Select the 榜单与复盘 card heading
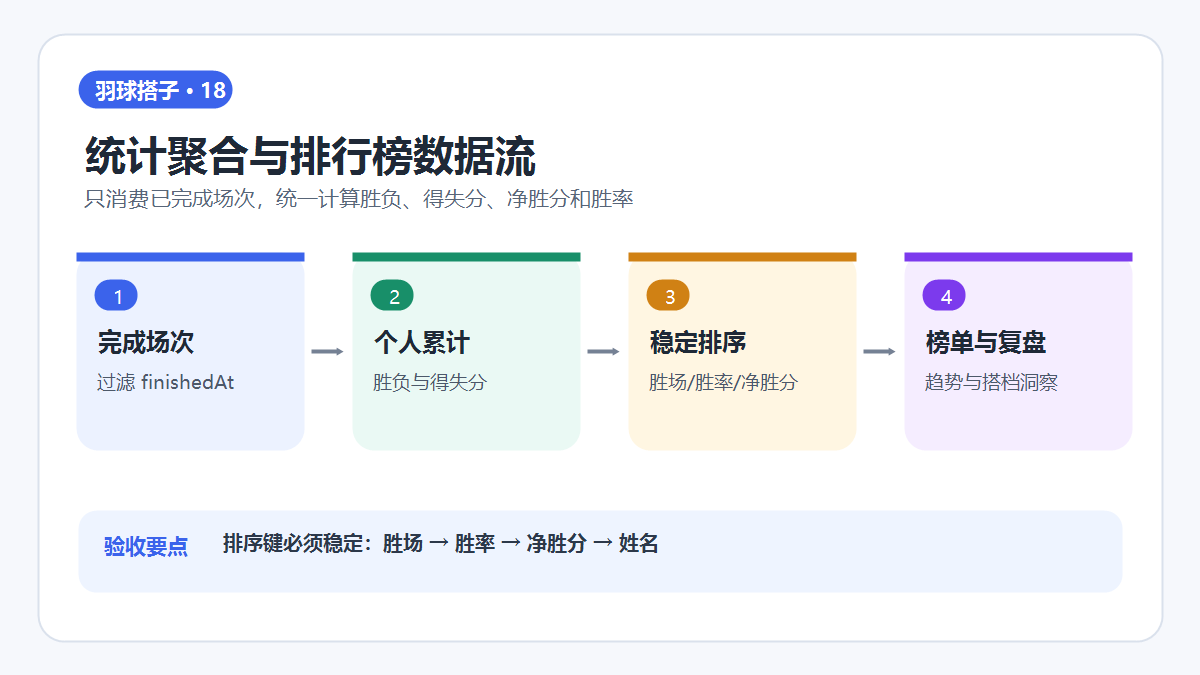 [986, 343]
